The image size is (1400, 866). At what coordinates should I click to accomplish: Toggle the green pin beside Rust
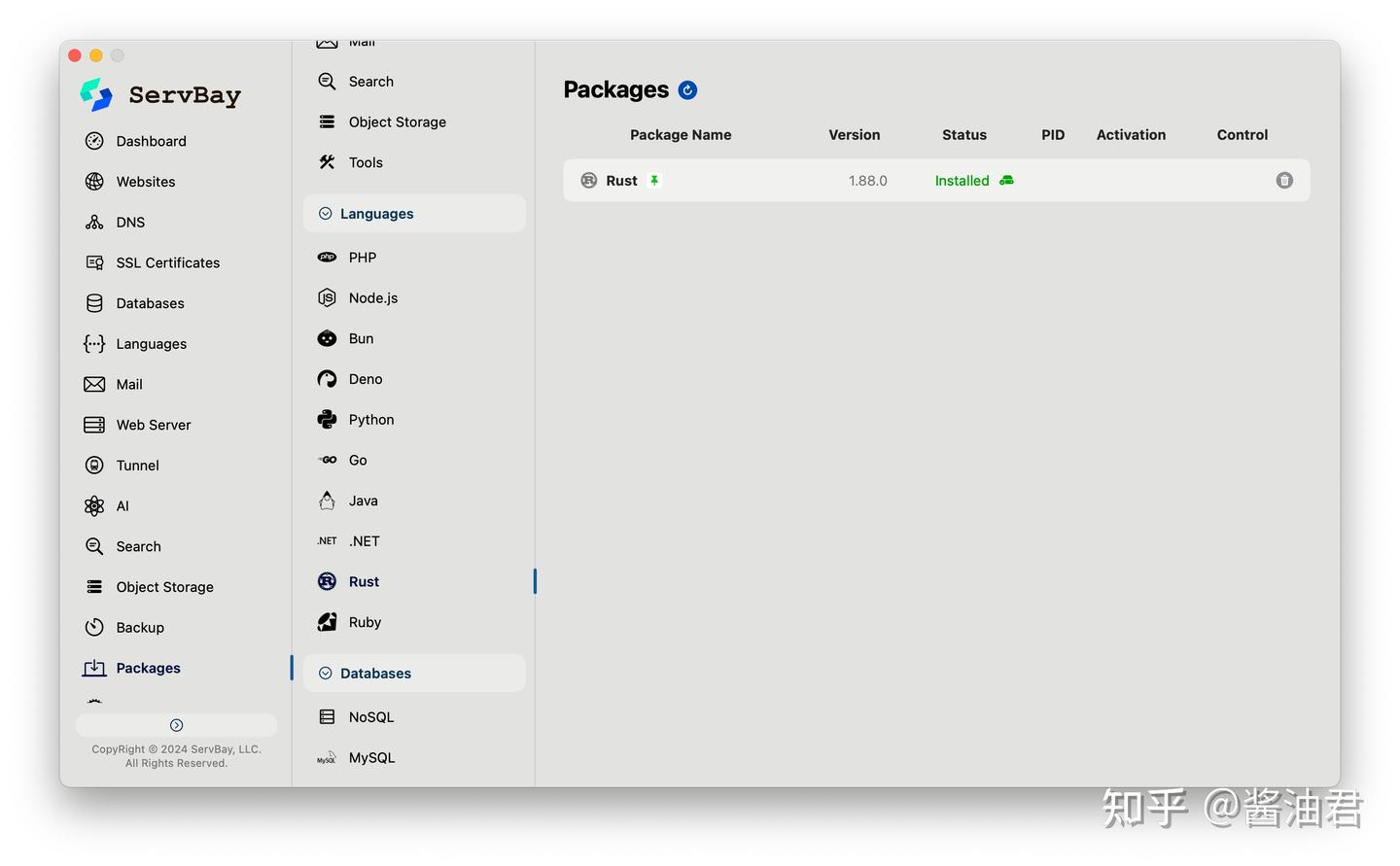pyautogui.click(x=654, y=181)
